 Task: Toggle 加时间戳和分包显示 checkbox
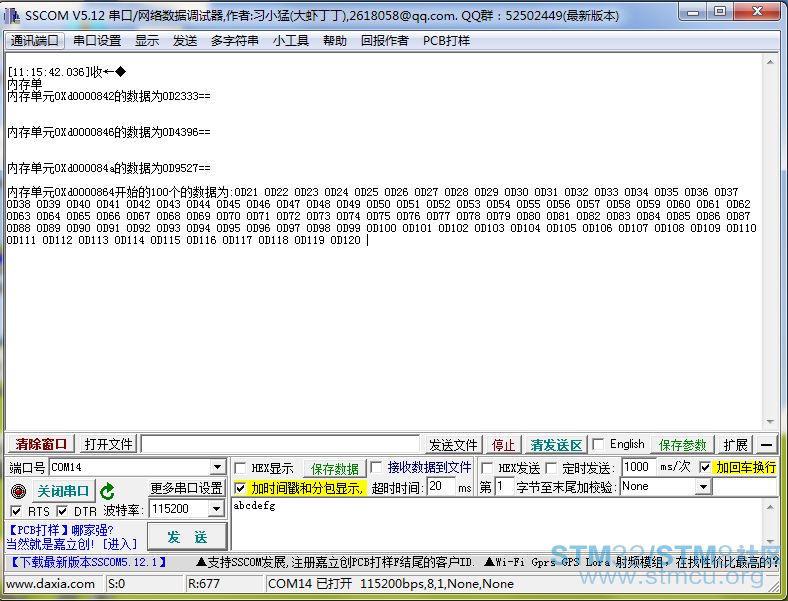240,488
